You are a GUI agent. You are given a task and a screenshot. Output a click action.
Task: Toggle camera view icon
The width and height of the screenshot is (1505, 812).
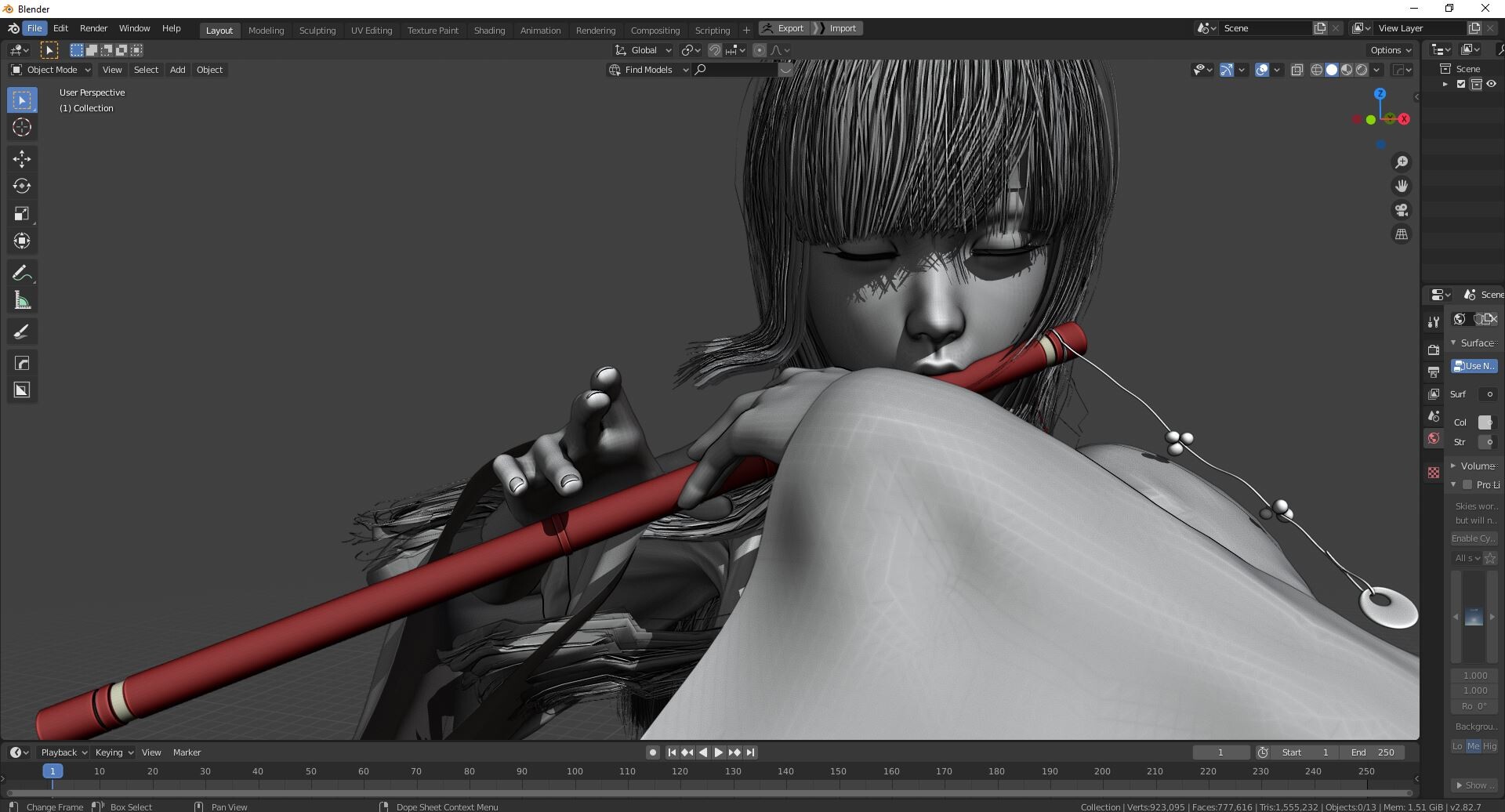[x=1402, y=210]
